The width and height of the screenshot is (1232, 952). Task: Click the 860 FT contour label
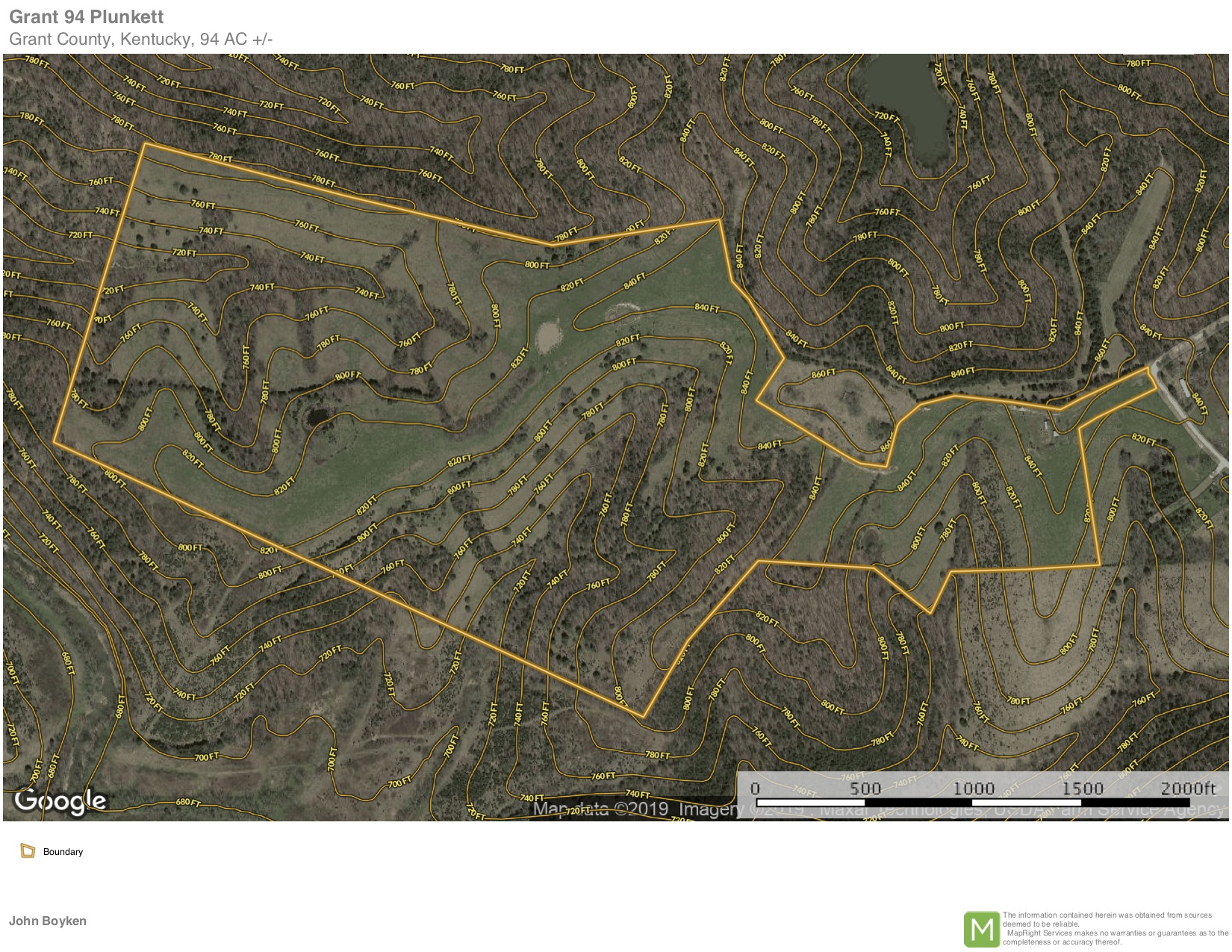click(824, 373)
